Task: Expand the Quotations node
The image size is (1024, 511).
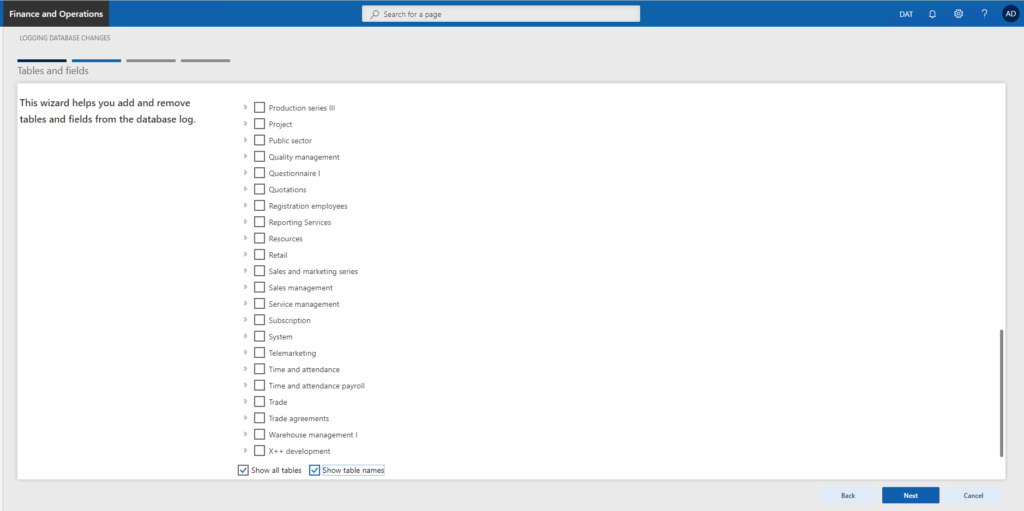Action: click(246, 189)
